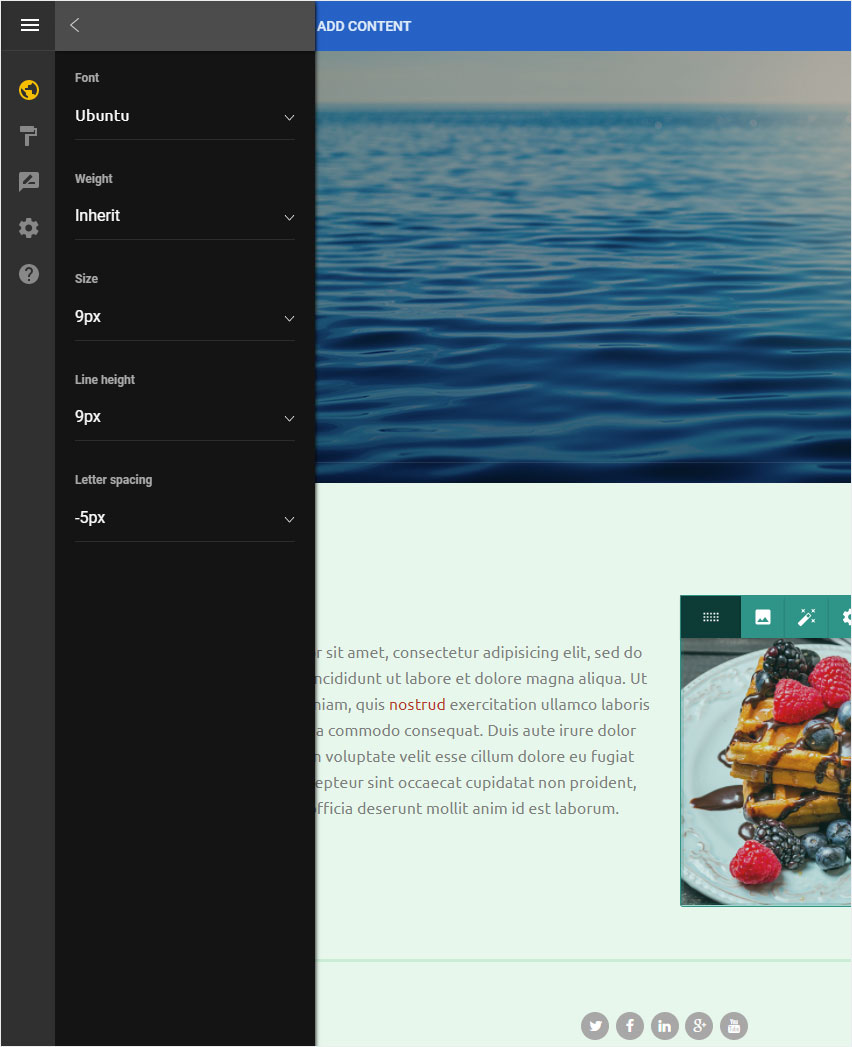
Task: Select the globe icon in sidebar
Action: tap(29, 89)
